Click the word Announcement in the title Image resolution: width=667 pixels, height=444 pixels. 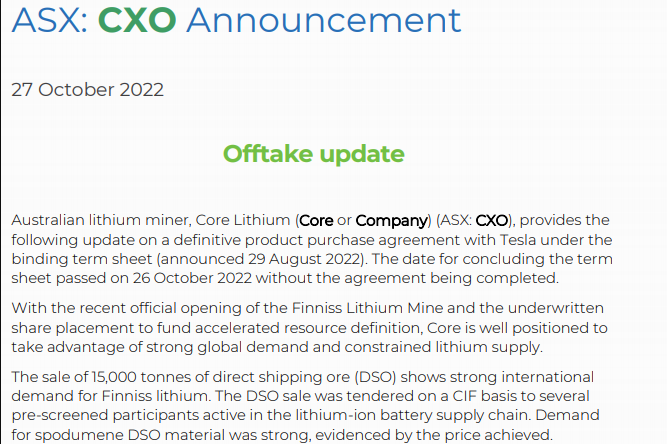pos(324,19)
